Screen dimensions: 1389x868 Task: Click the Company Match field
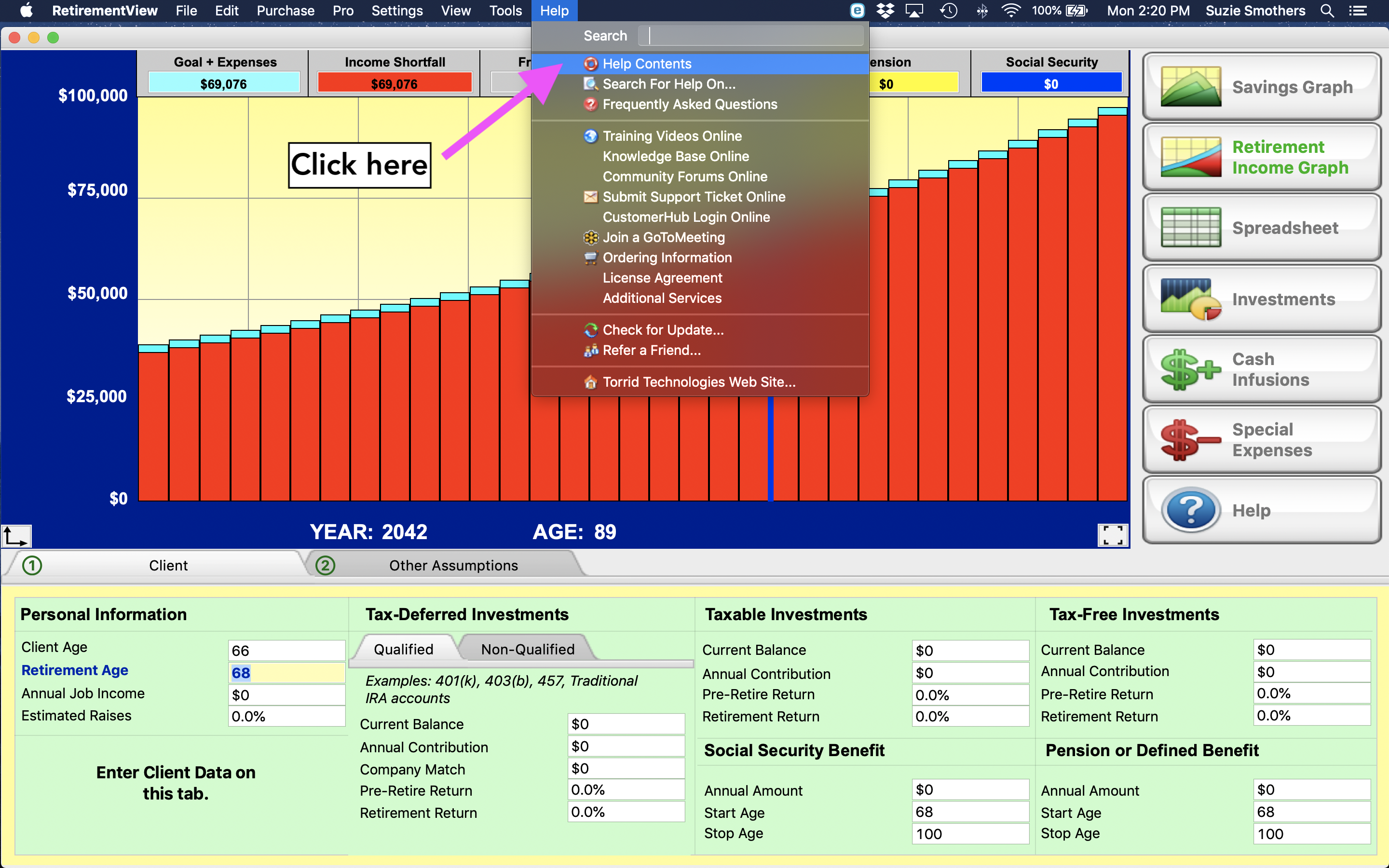(626, 768)
